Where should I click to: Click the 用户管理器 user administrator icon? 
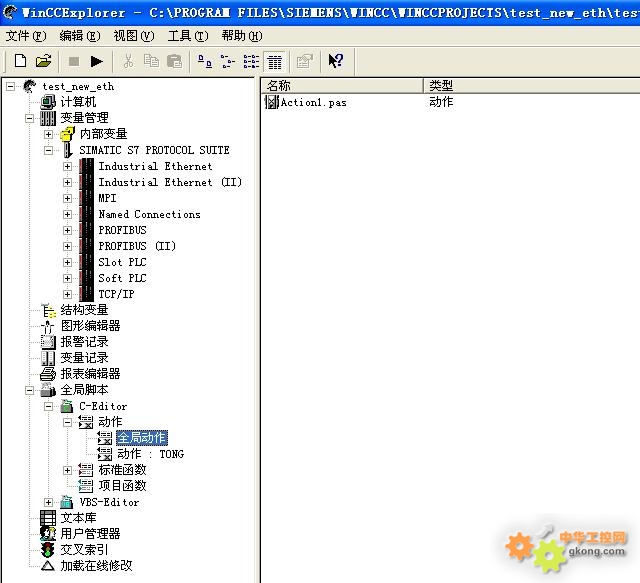coord(48,534)
